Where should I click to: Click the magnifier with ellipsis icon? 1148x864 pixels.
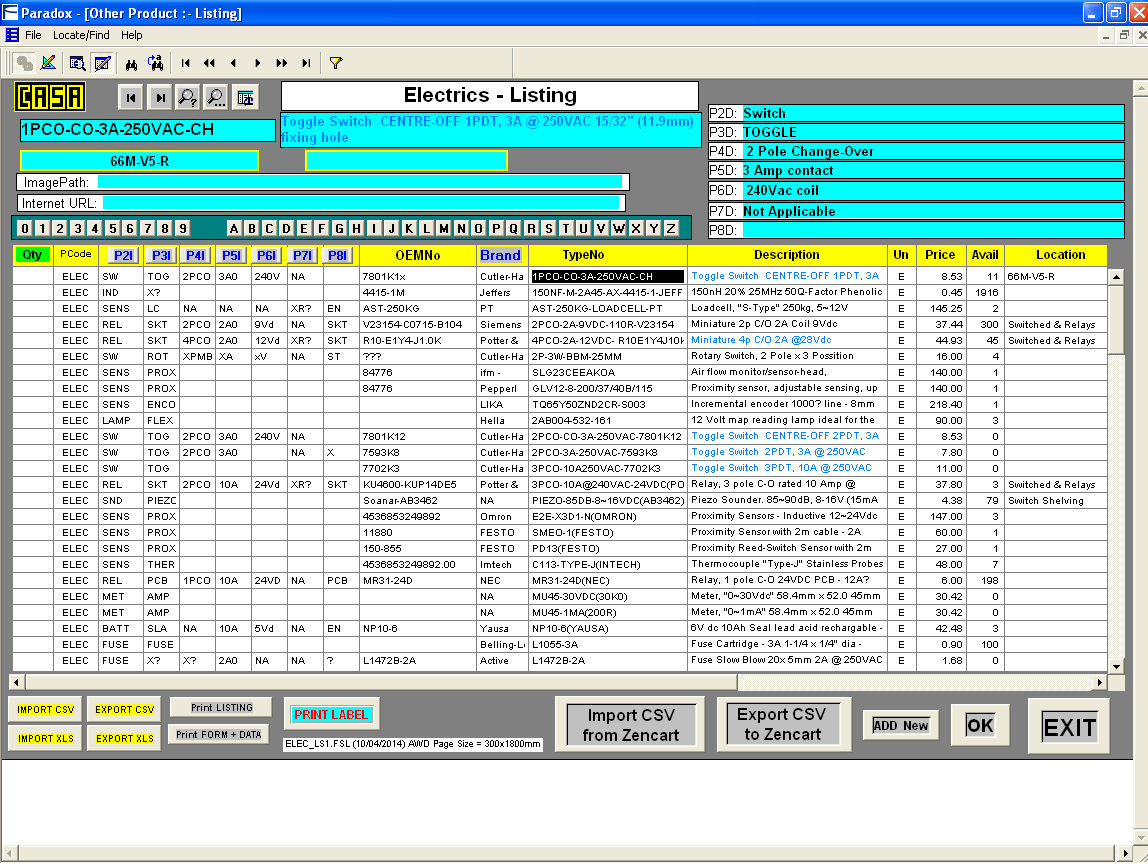coord(217,97)
